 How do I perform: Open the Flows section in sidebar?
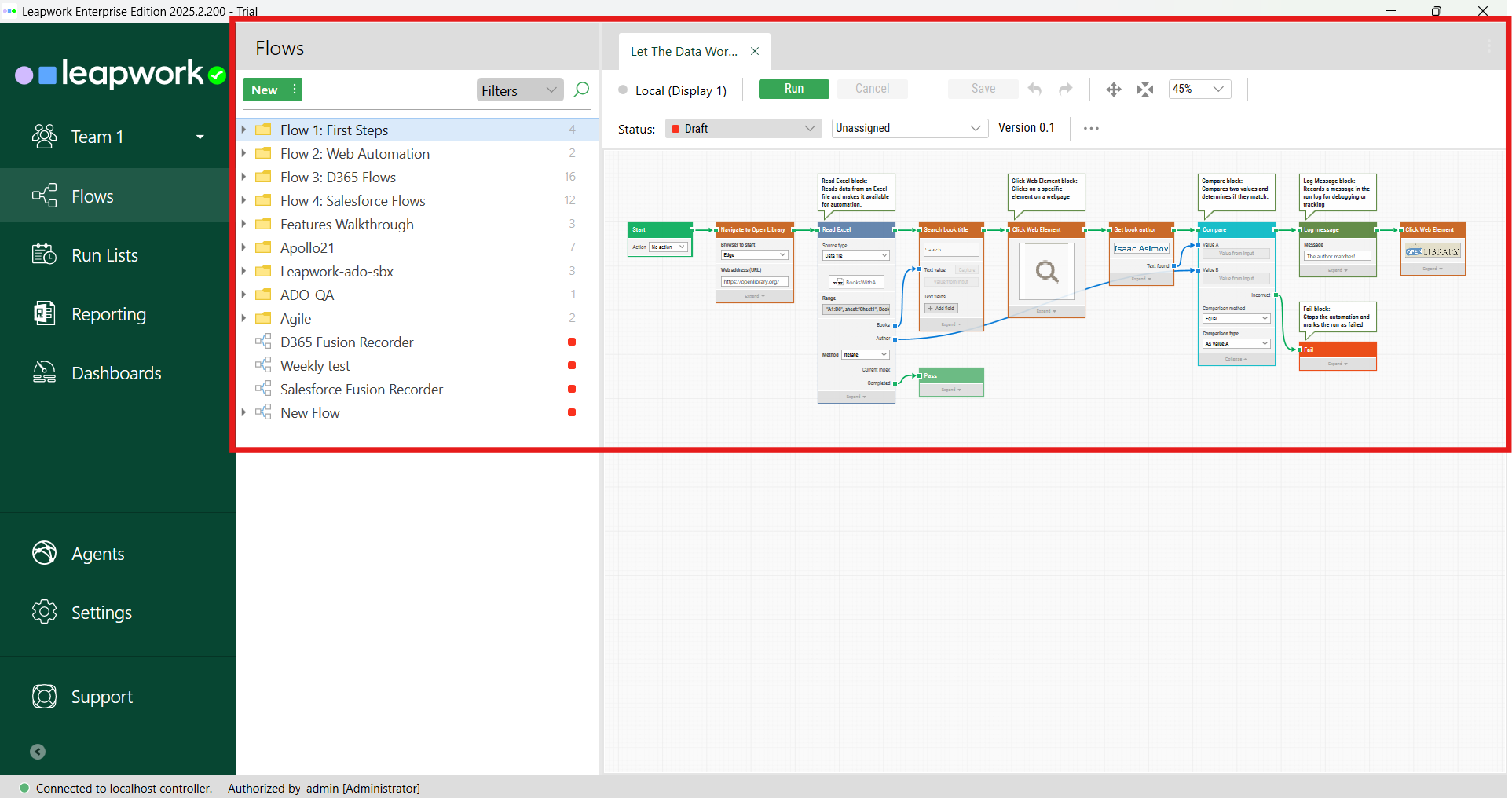(115, 196)
